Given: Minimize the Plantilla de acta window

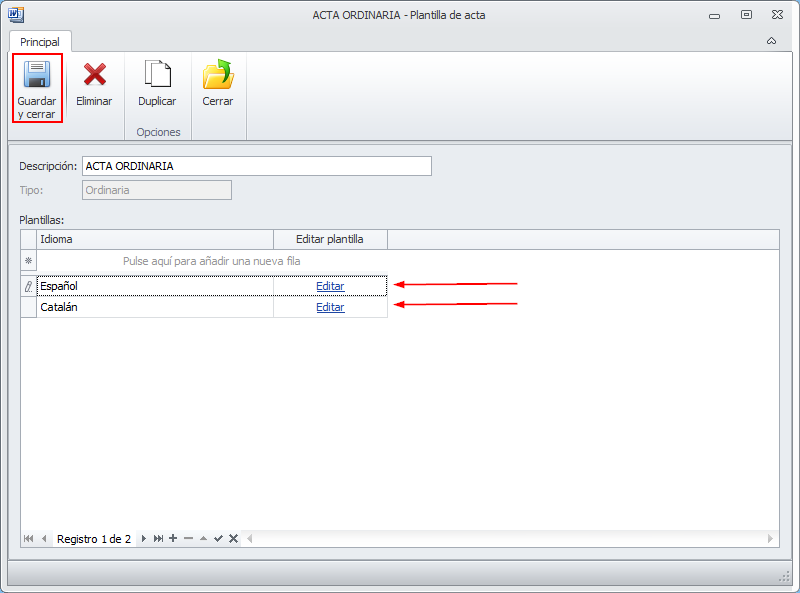Looking at the screenshot, I should (714, 16).
